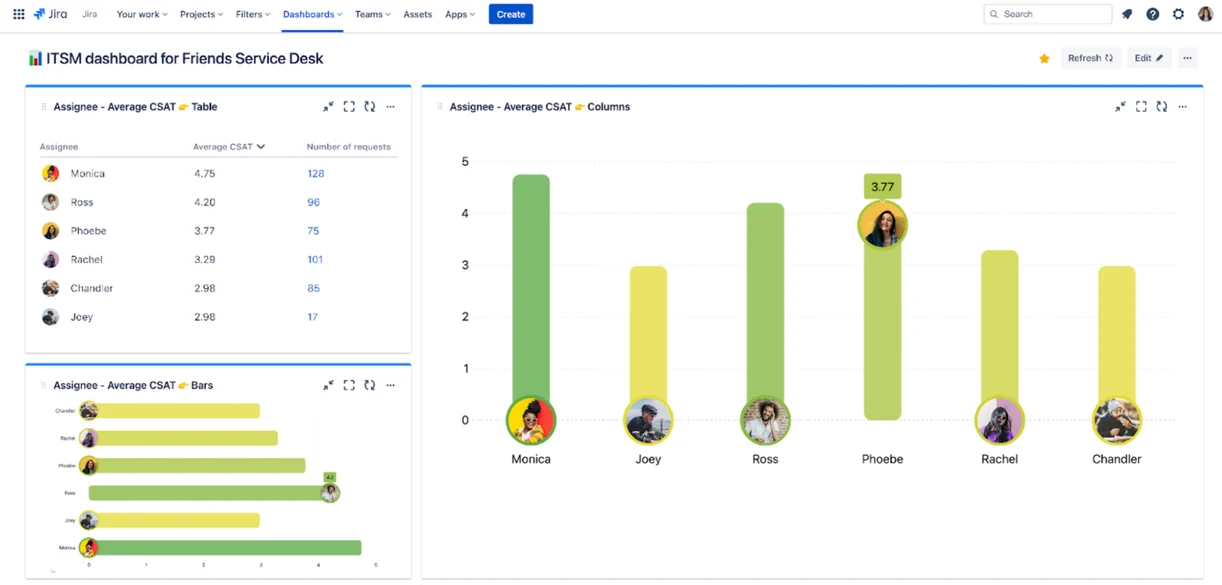Viewport: 1222px width, 585px height.
Task: Go to the Assets menu item
Action: tap(417, 14)
